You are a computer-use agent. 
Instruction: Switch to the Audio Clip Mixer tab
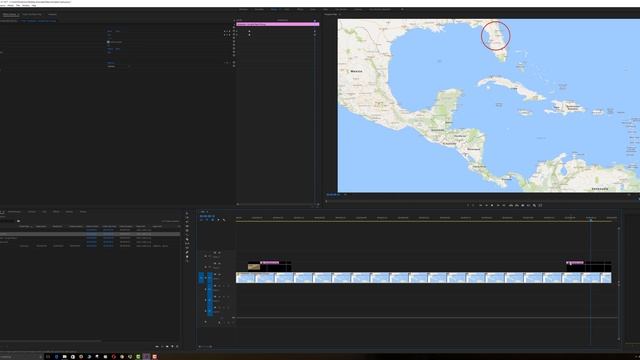32,14
